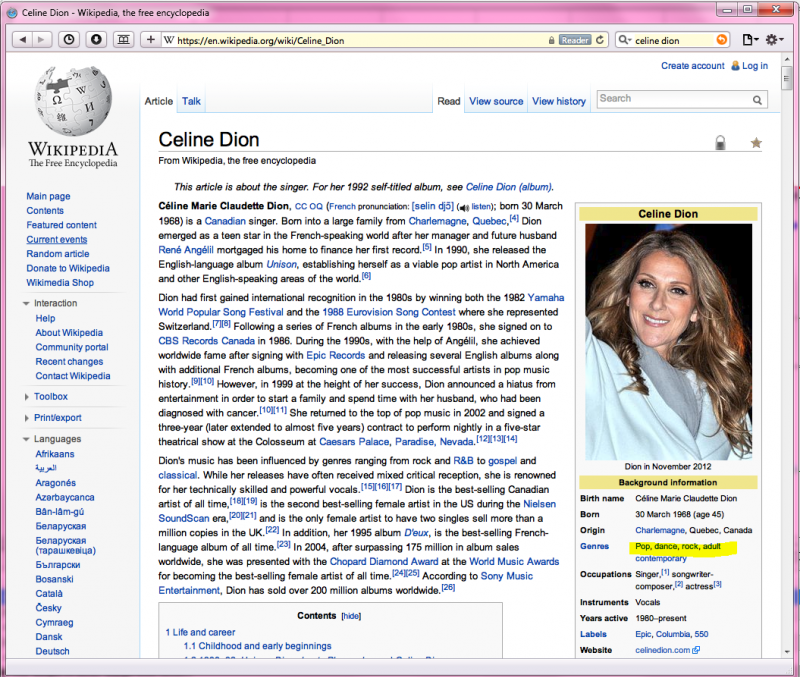Screen dimensions: 800x677
Task: Switch language to Deutsch
Action: click(x=53, y=651)
